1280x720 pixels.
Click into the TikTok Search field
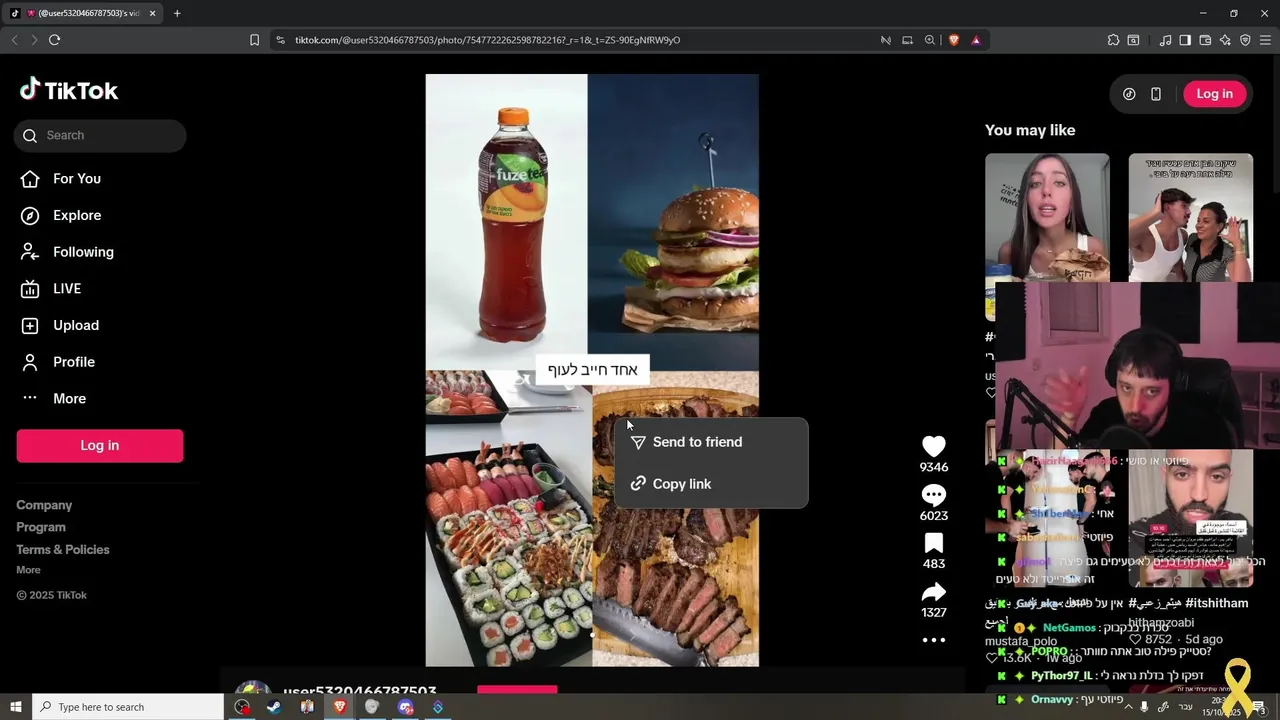100,135
